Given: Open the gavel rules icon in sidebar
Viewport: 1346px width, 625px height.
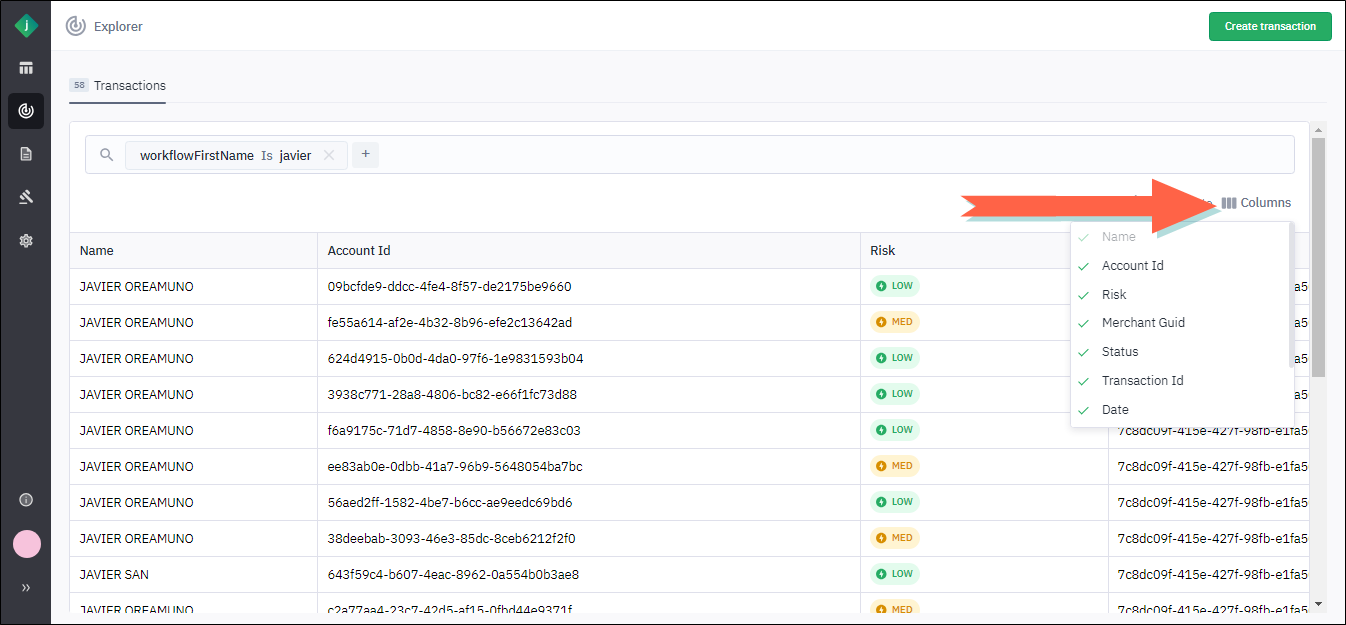Looking at the screenshot, I should tap(26, 197).
